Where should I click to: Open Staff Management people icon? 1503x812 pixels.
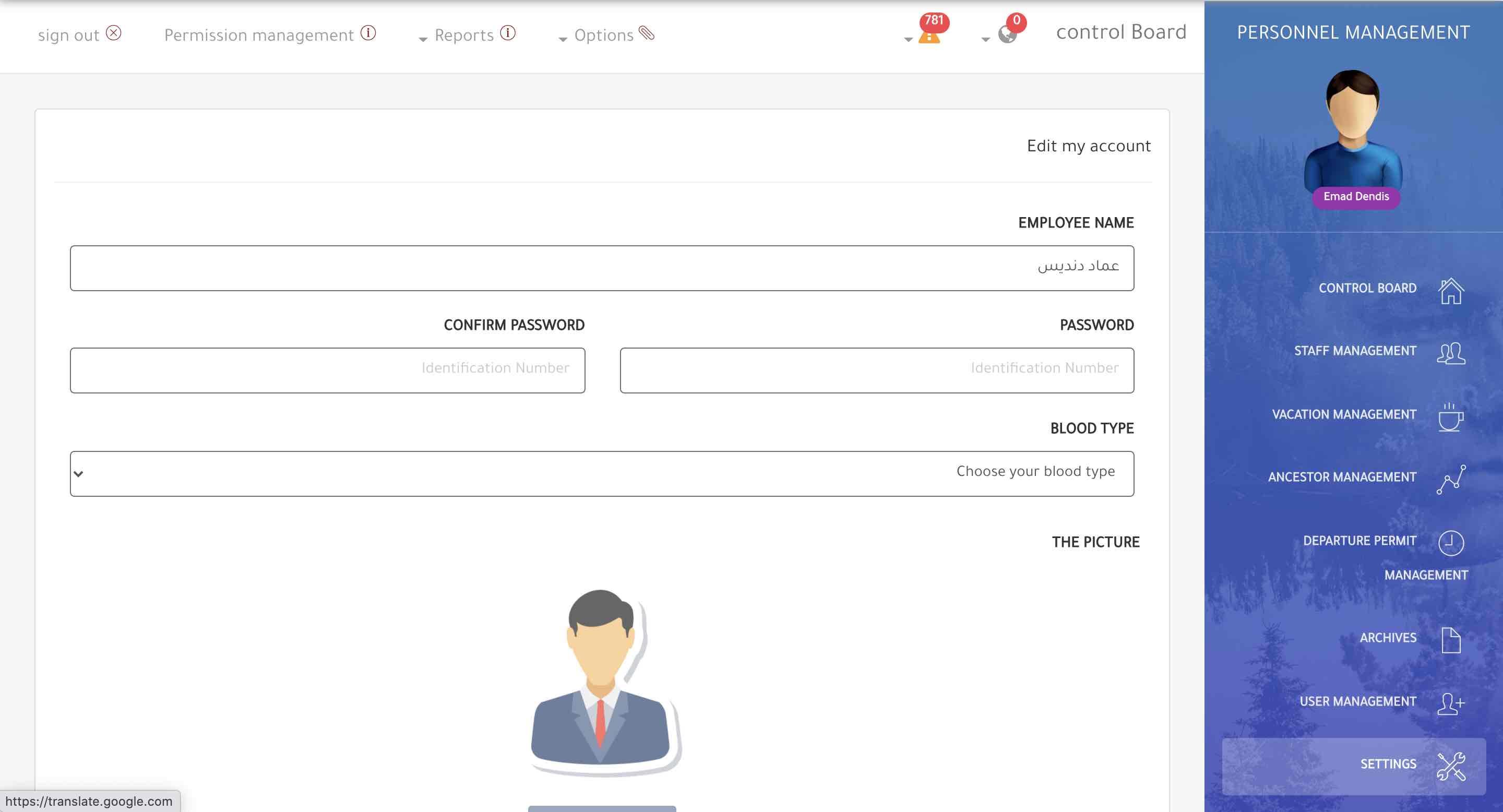(1450, 353)
